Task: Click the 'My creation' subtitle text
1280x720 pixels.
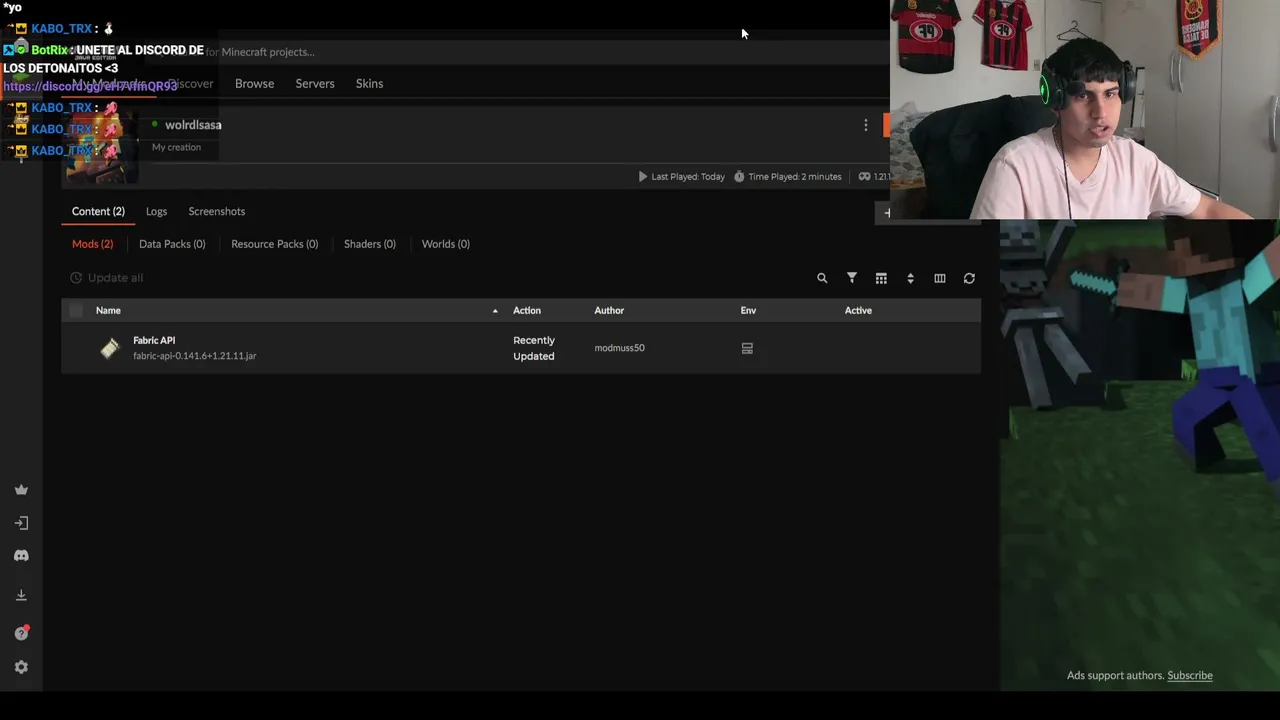Action: (x=176, y=148)
